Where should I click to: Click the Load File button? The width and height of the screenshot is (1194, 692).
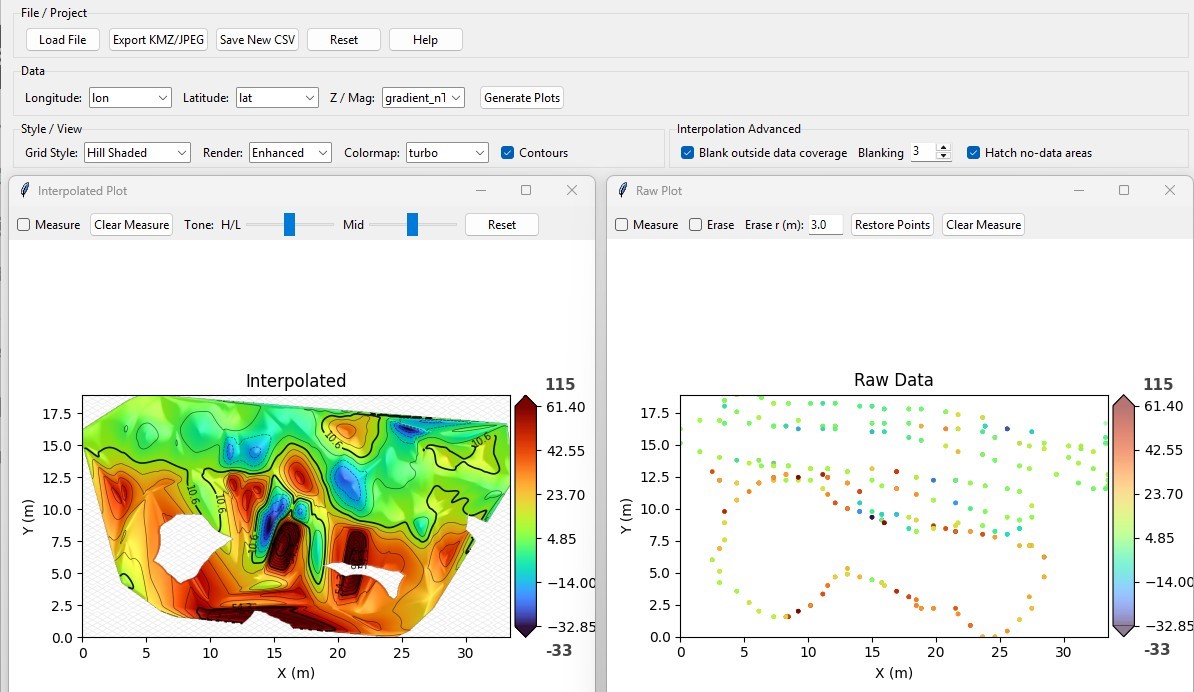coord(62,40)
